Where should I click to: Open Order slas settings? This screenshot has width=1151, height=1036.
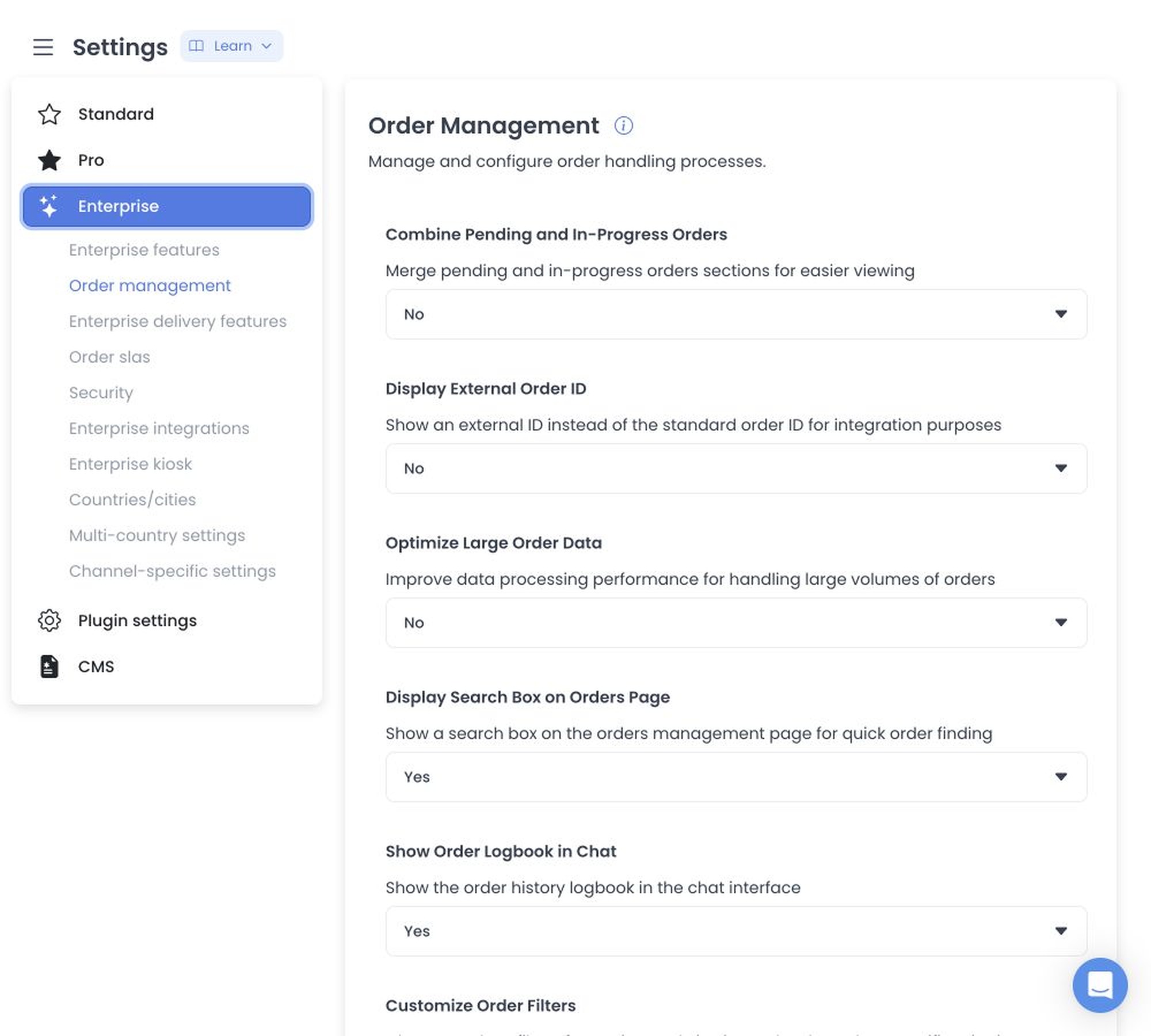coord(109,357)
